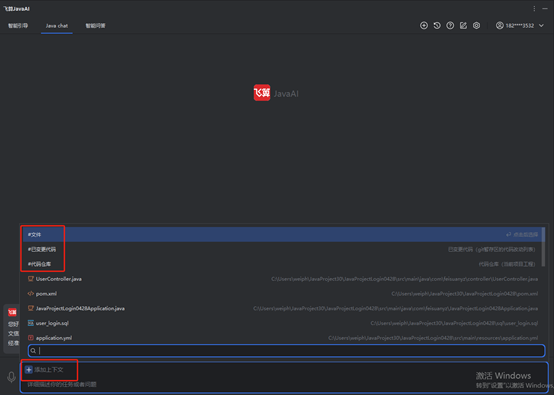The height and width of the screenshot is (395, 554).
Task: Click the context search input field
Action: (x=287, y=350)
